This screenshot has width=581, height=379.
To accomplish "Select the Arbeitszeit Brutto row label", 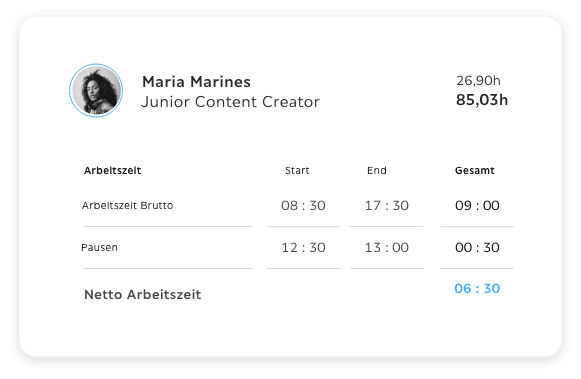I will 127,205.
